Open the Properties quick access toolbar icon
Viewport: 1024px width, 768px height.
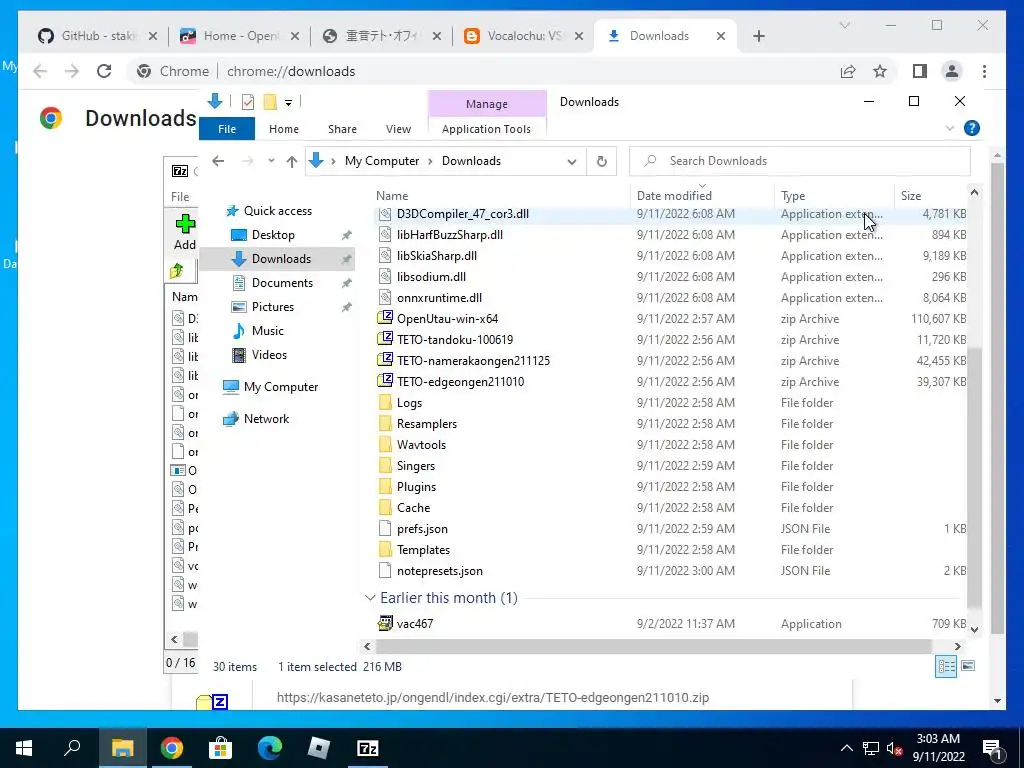click(x=248, y=102)
